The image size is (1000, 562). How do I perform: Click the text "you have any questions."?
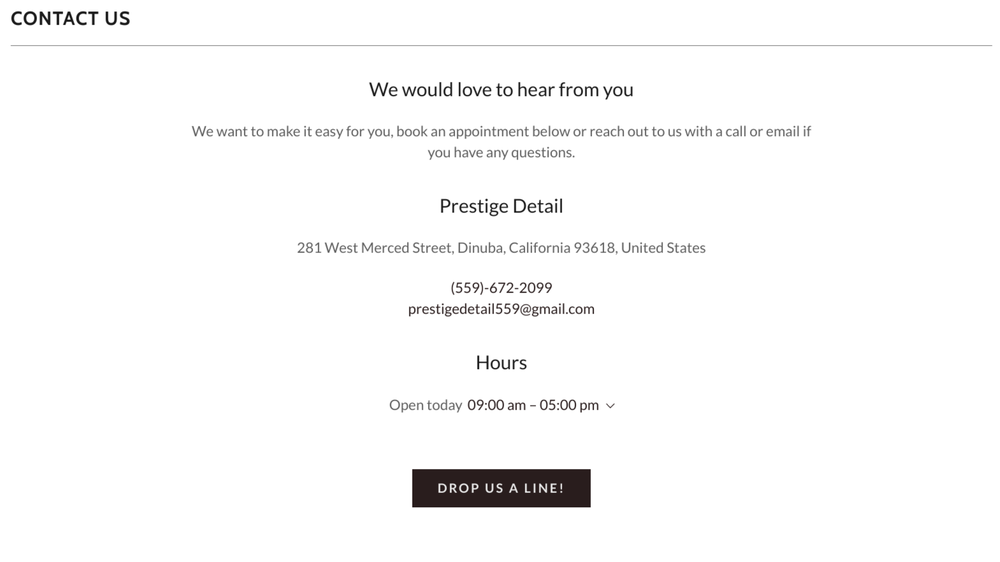coord(501,153)
